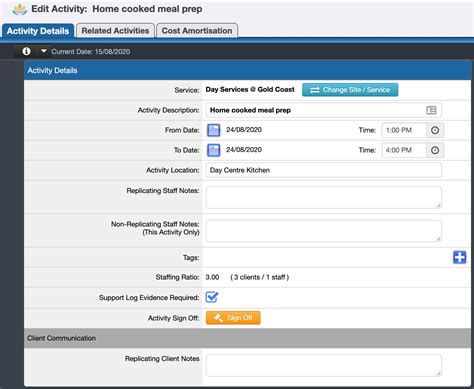
Task: Click the Edit Activity page title
Action: [117, 9]
